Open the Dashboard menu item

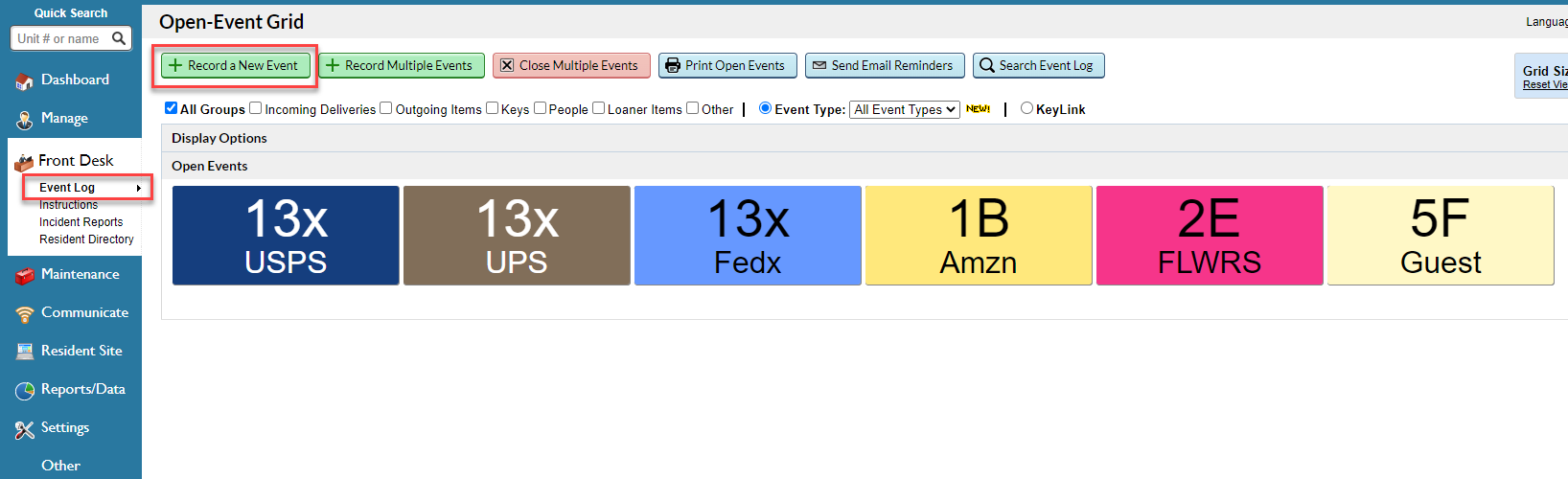pyautogui.click(x=75, y=80)
